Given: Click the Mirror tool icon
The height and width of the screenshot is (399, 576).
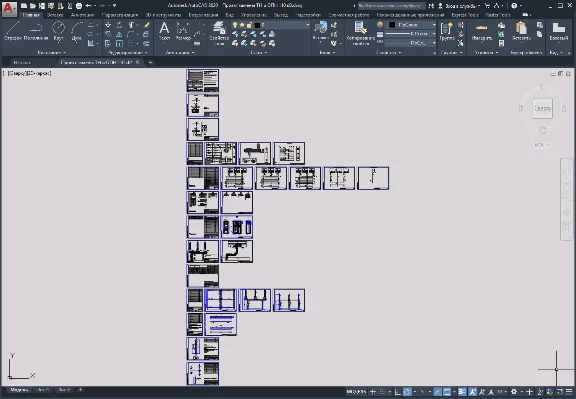Looking at the screenshot, I should coord(119,34).
